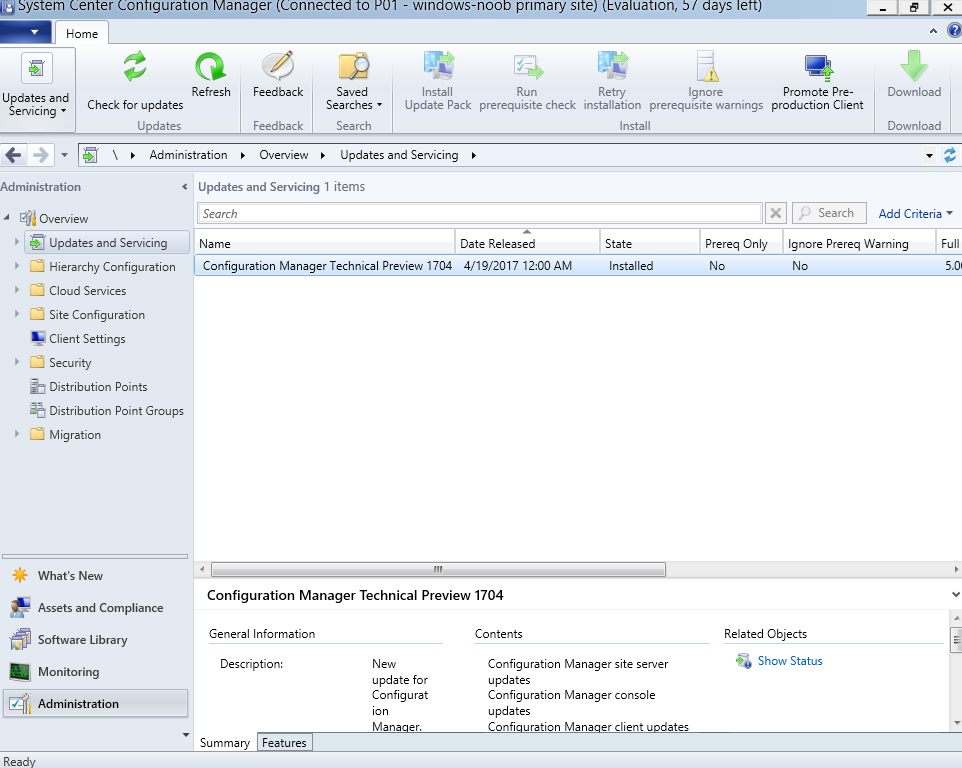Sort by the Prereq Only column header

coord(741,244)
